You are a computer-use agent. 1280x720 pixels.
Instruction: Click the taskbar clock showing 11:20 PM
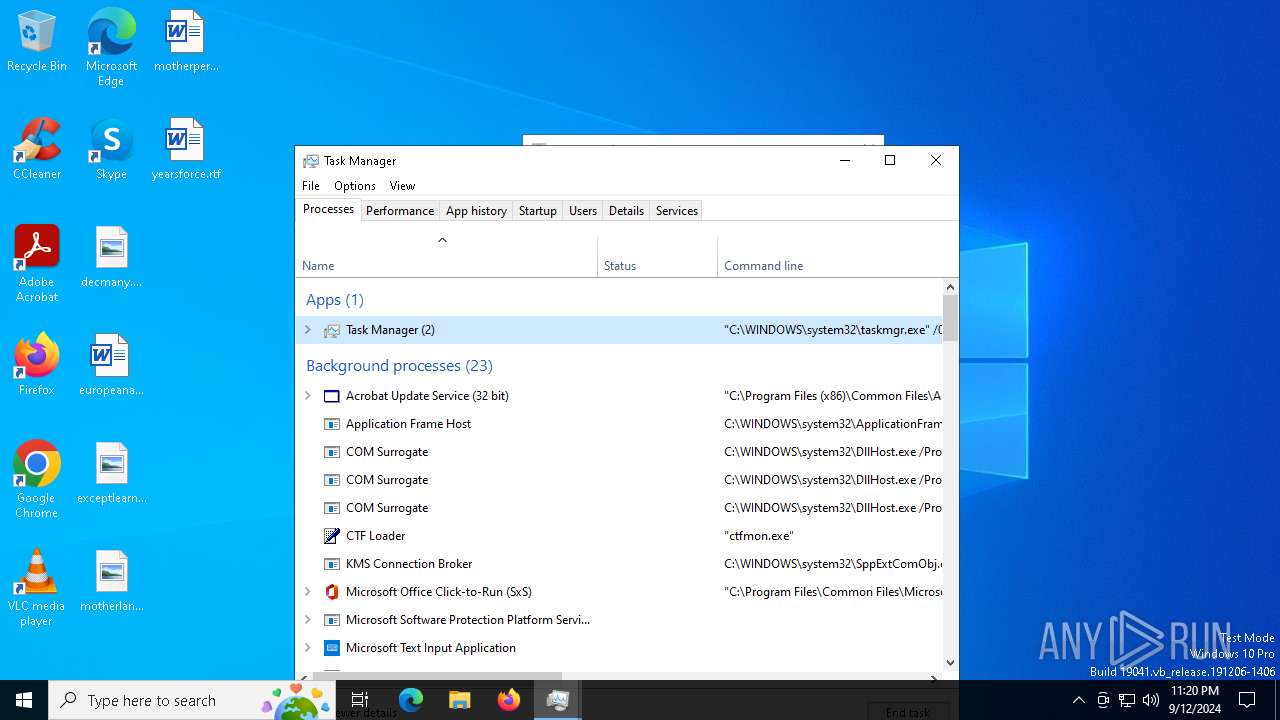(1195, 700)
